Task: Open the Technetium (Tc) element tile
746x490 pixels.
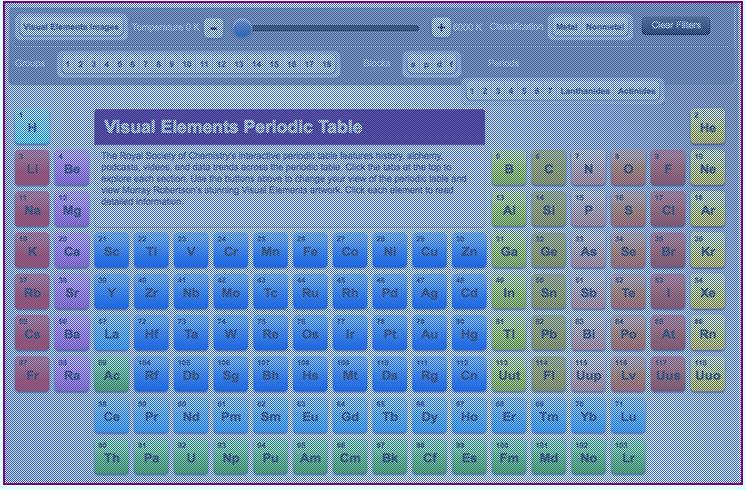Action: [270, 293]
